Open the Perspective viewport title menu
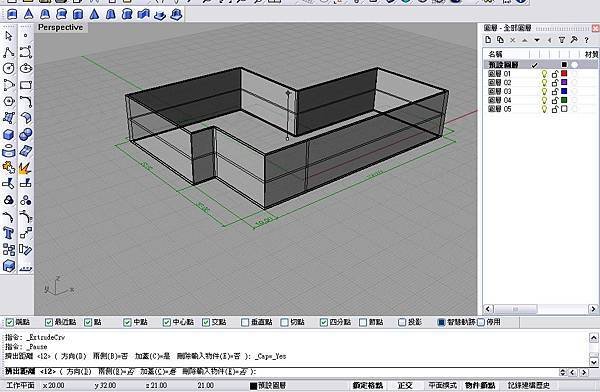The width and height of the screenshot is (600, 392). [60, 28]
